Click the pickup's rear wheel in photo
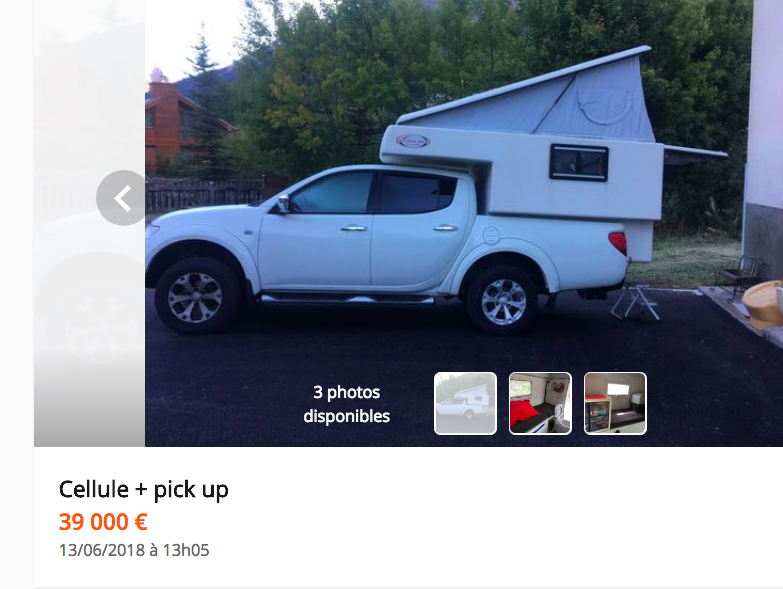 point(502,301)
